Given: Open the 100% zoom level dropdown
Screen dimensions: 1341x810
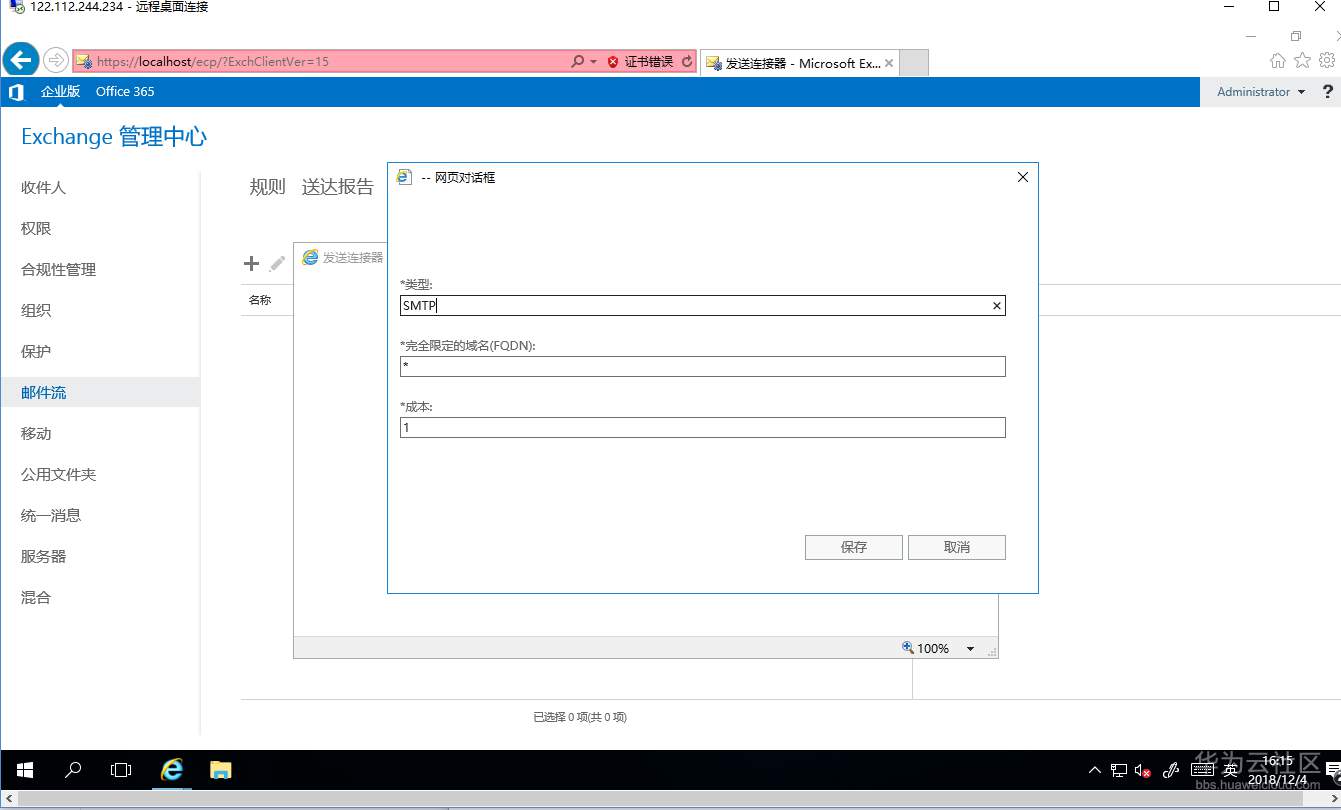Looking at the screenshot, I should coord(969,647).
